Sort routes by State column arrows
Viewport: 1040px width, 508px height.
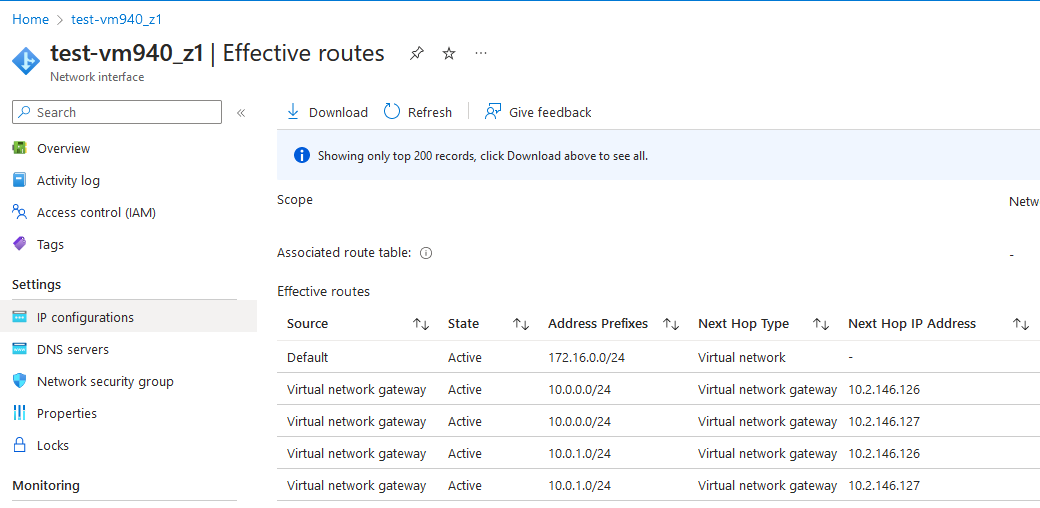tap(521, 324)
